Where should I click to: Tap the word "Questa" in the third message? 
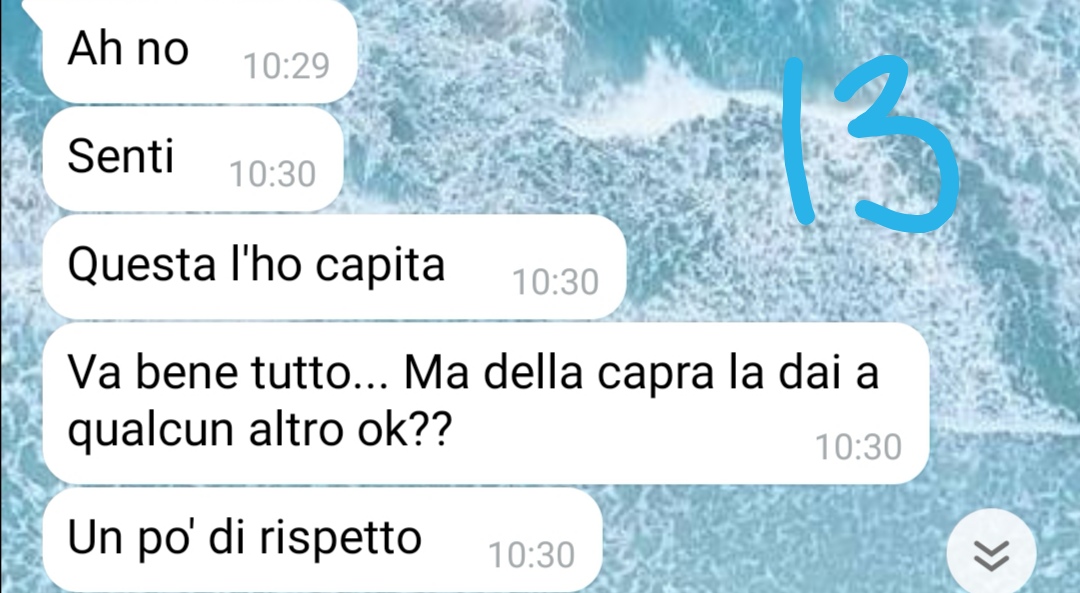point(142,264)
